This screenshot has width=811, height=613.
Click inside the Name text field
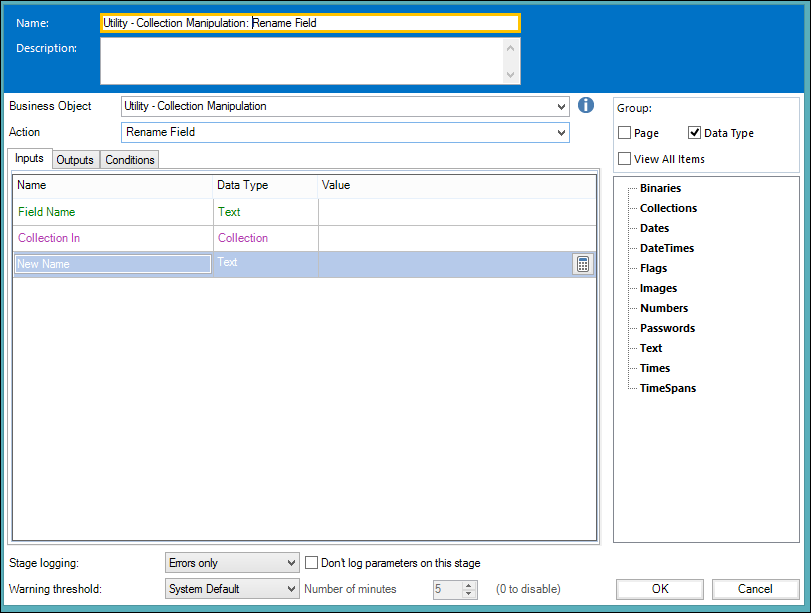310,23
